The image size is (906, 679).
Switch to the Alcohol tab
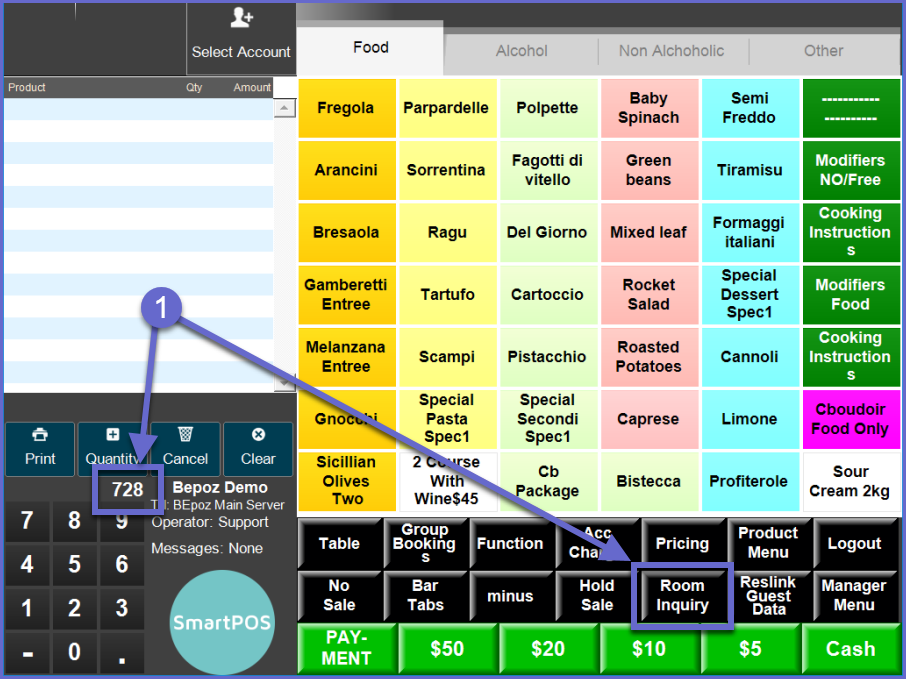pos(521,51)
